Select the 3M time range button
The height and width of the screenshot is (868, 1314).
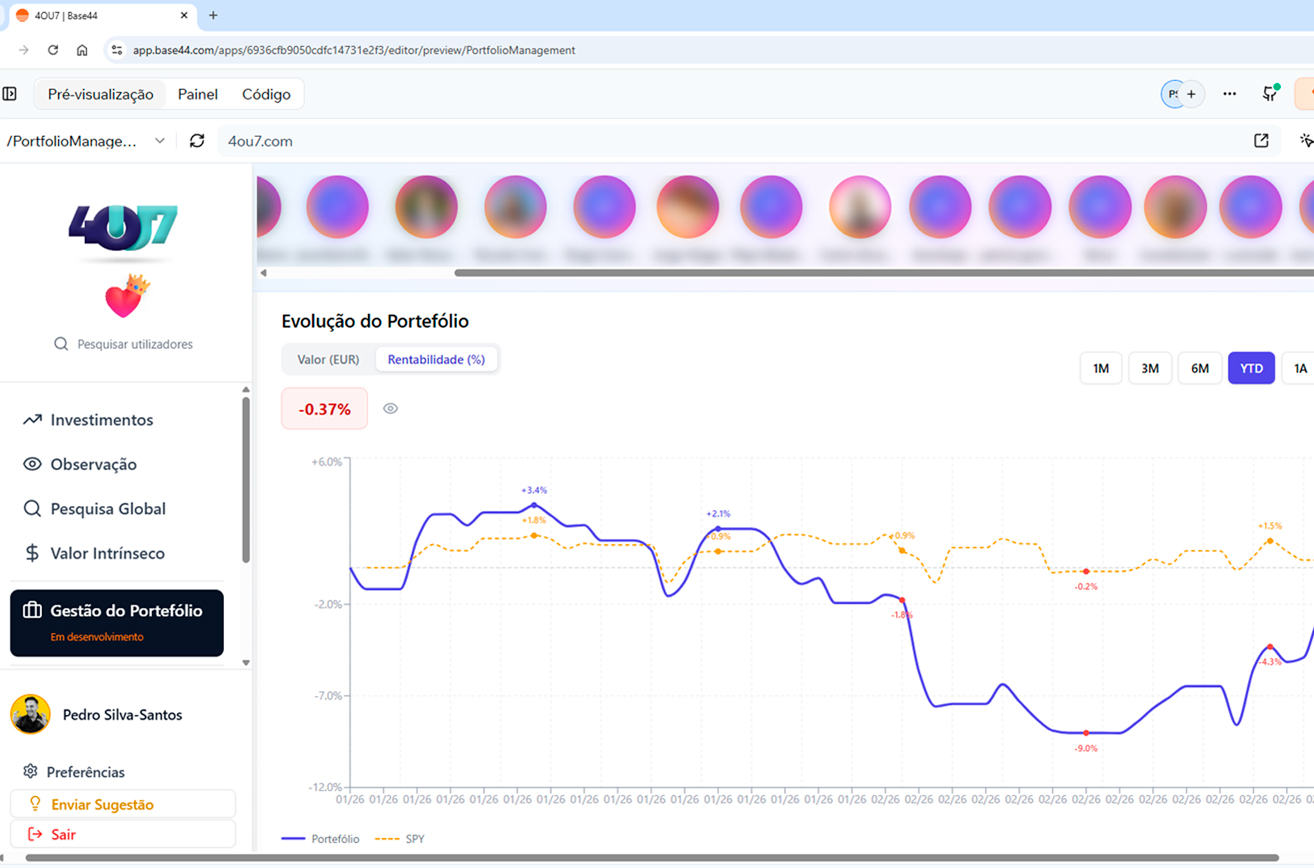[x=1150, y=369]
